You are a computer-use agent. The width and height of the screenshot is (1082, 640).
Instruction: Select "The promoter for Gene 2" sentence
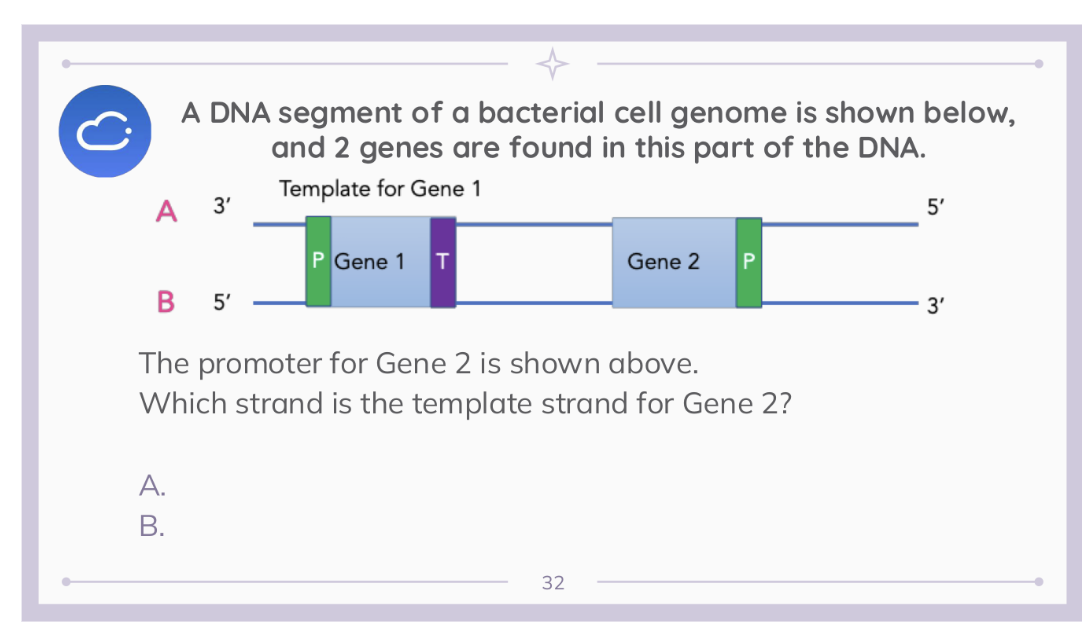click(418, 362)
